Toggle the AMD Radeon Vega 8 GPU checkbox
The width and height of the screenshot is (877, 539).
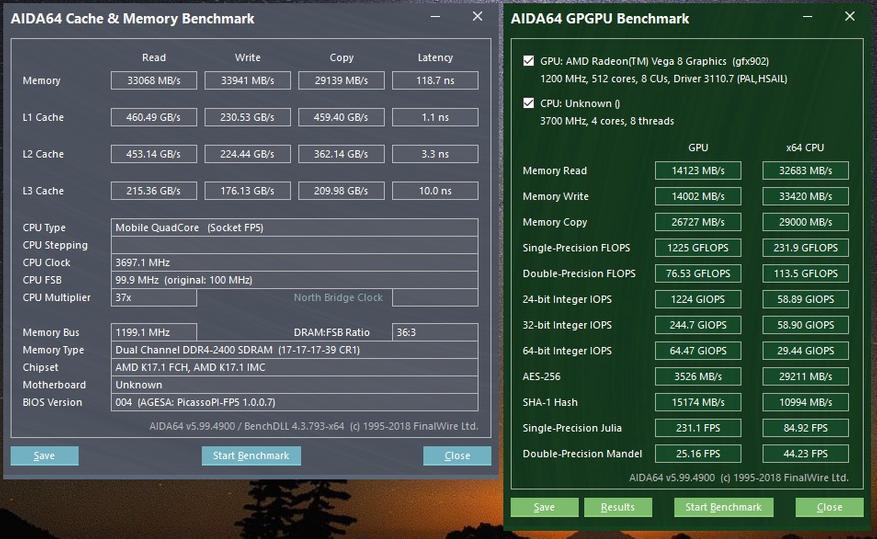pyautogui.click(x=528, y=61)
